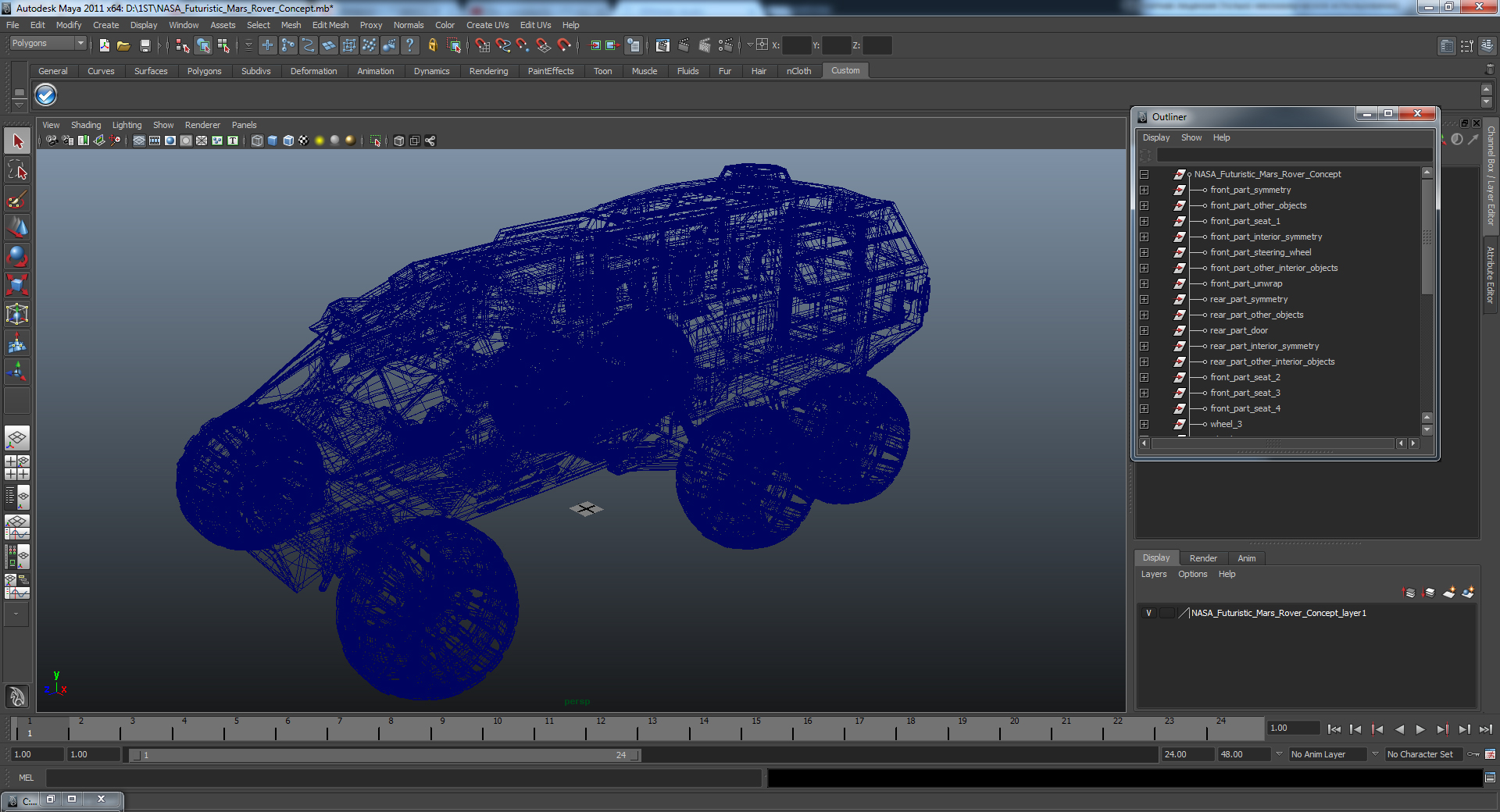Select the Show Manipulator tool
The image size is (1500, 812).
(x=17, y=372)
